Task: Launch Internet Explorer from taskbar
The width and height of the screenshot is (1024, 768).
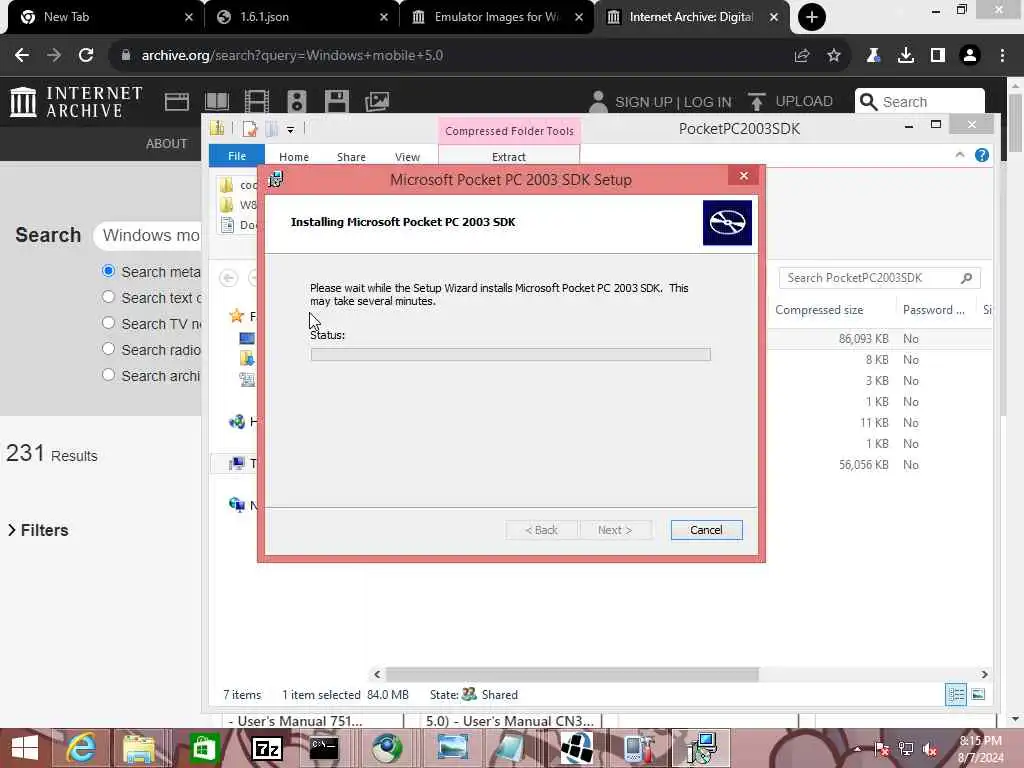Action: click(x=82, y=748)
